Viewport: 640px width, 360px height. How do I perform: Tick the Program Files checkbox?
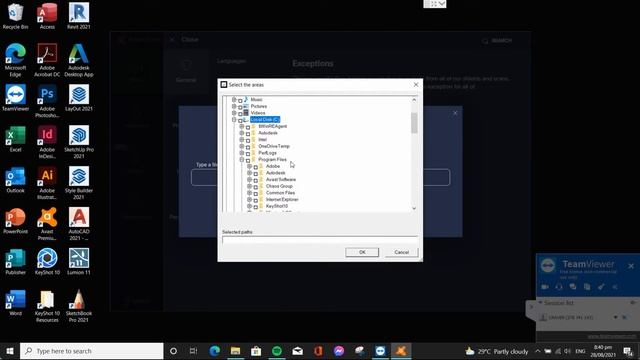pos(248,160)
